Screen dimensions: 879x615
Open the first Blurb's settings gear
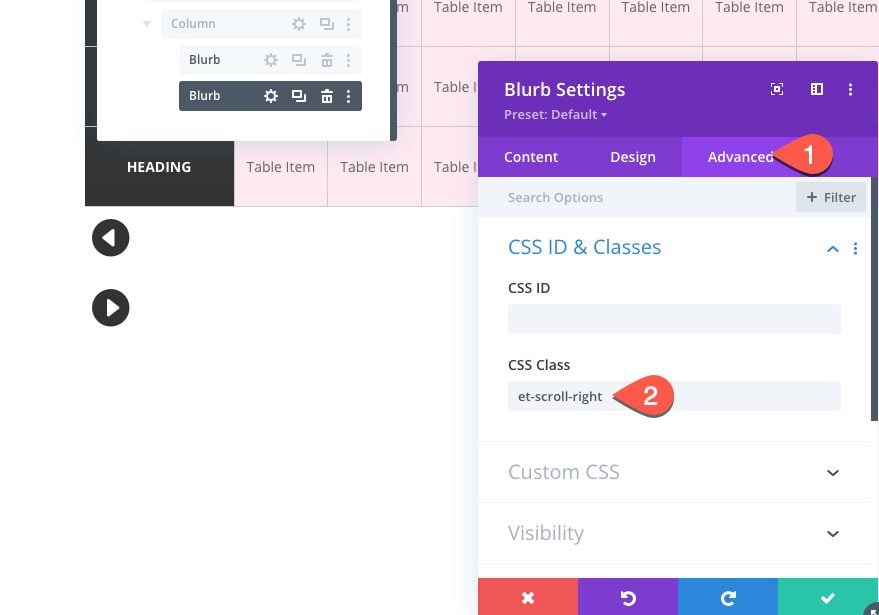(x=270, y=59)
